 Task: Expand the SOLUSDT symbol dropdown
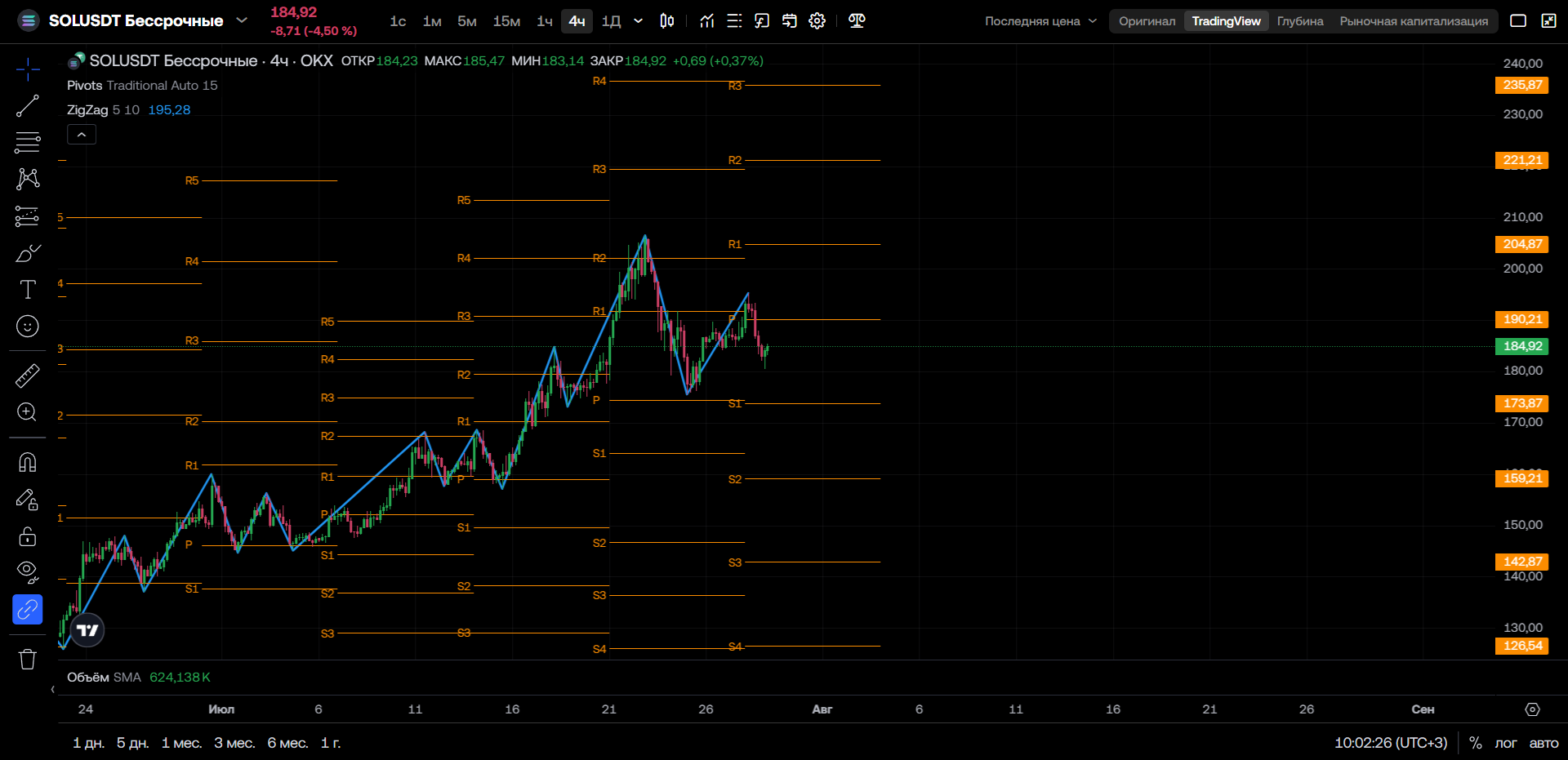pyautogui.click(x=242, y=20)
